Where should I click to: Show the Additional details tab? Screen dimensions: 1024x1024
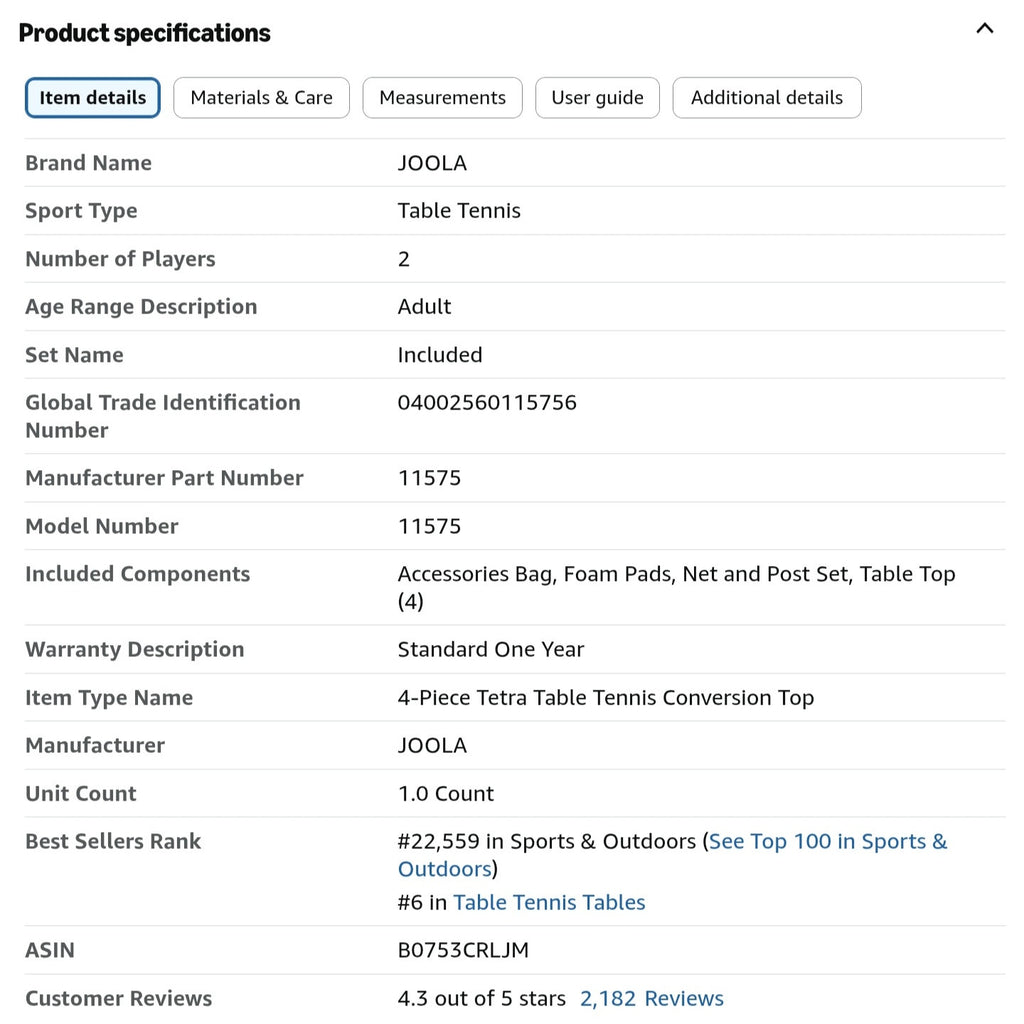[767, 98]
